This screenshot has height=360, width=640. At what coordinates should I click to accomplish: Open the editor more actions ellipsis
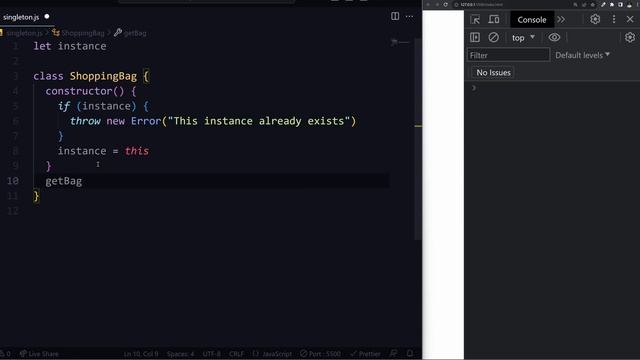click(x=409, y=17)
